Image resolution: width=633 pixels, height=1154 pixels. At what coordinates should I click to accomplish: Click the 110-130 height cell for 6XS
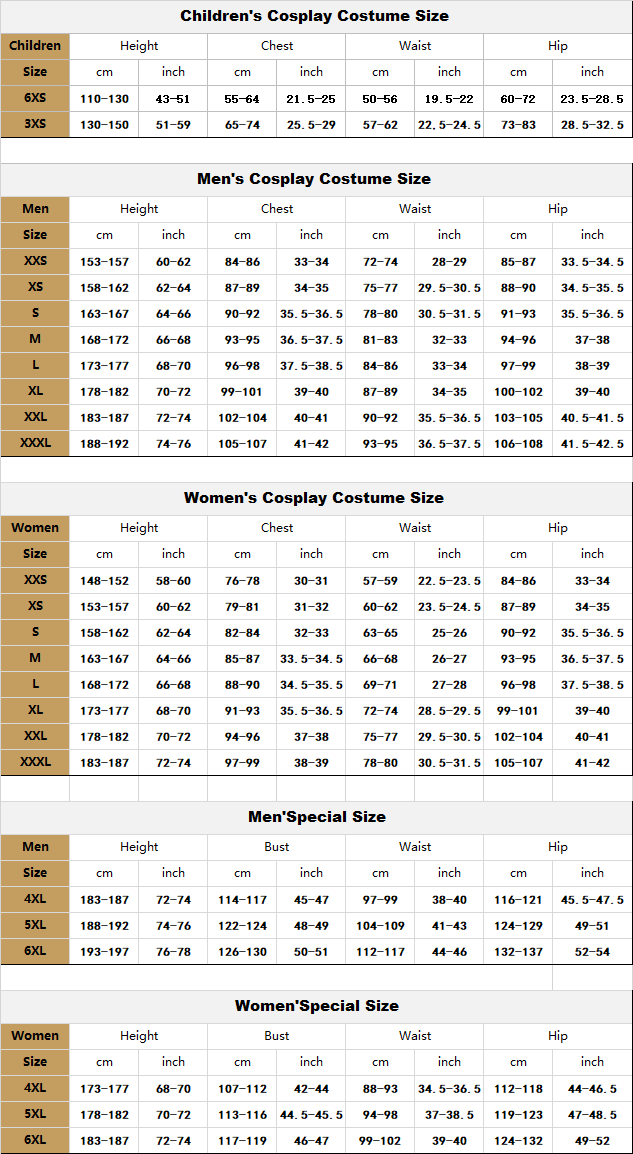(104, 99)
